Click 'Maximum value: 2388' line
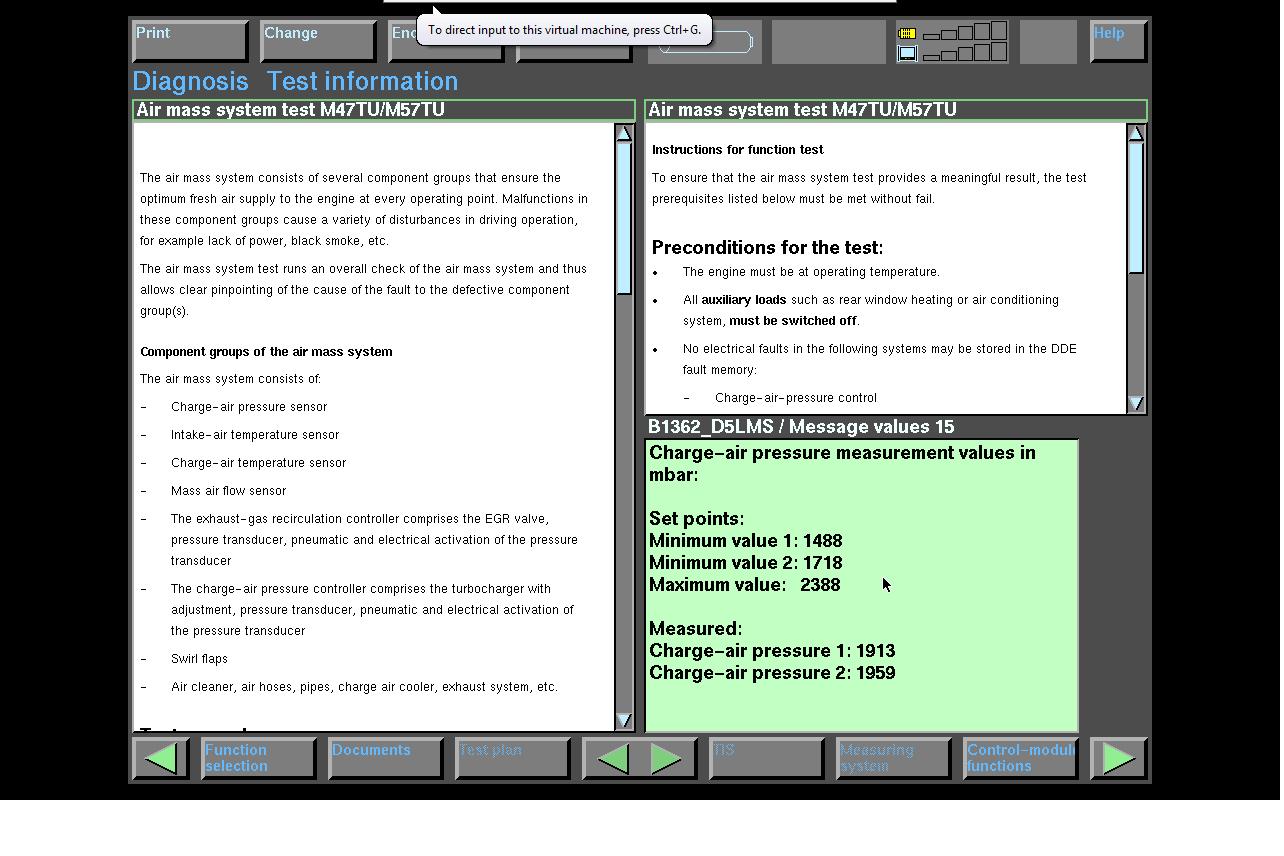Screen dimensions: 1284x856 coord(745,585)
